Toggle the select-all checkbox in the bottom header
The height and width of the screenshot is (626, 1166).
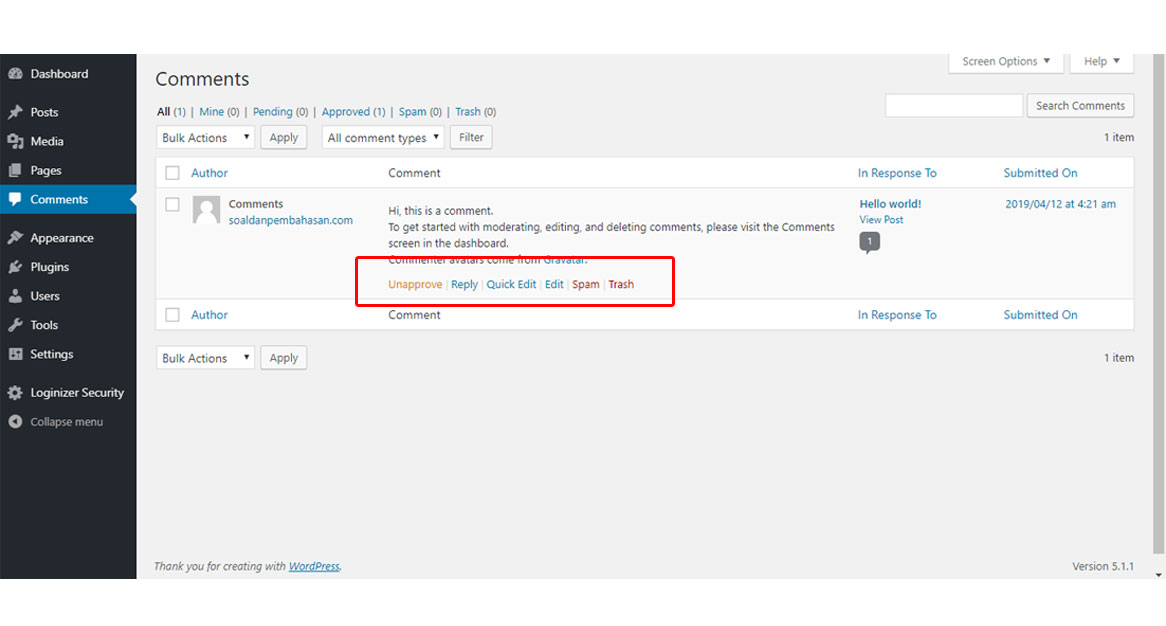point(172,314)
